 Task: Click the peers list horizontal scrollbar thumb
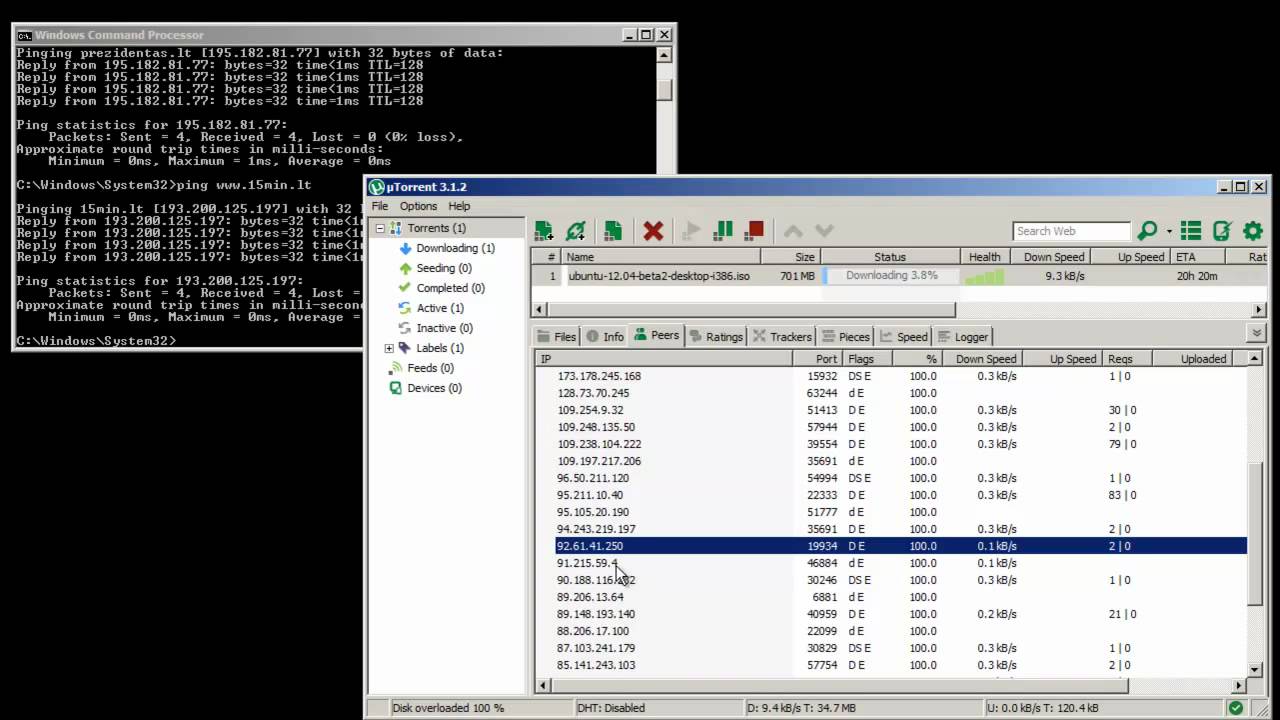pyautogui.click(x=840, y=685)
